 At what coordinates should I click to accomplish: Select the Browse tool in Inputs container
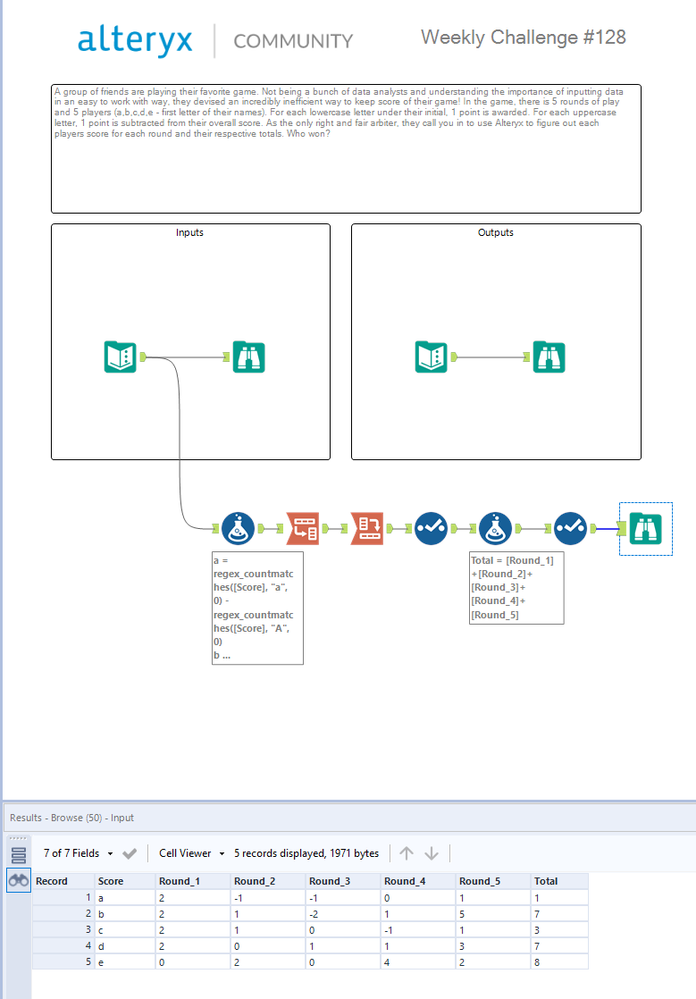249,357
